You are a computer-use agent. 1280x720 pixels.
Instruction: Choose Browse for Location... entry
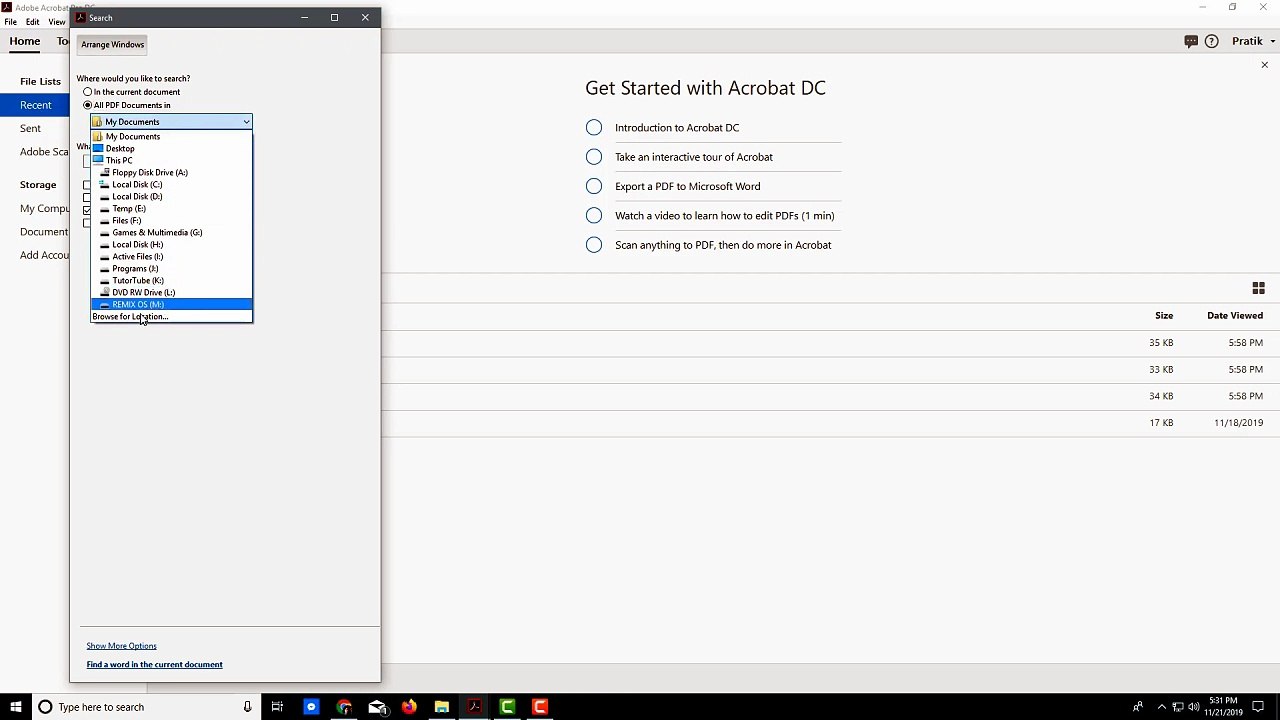click(x=171, y=317)
